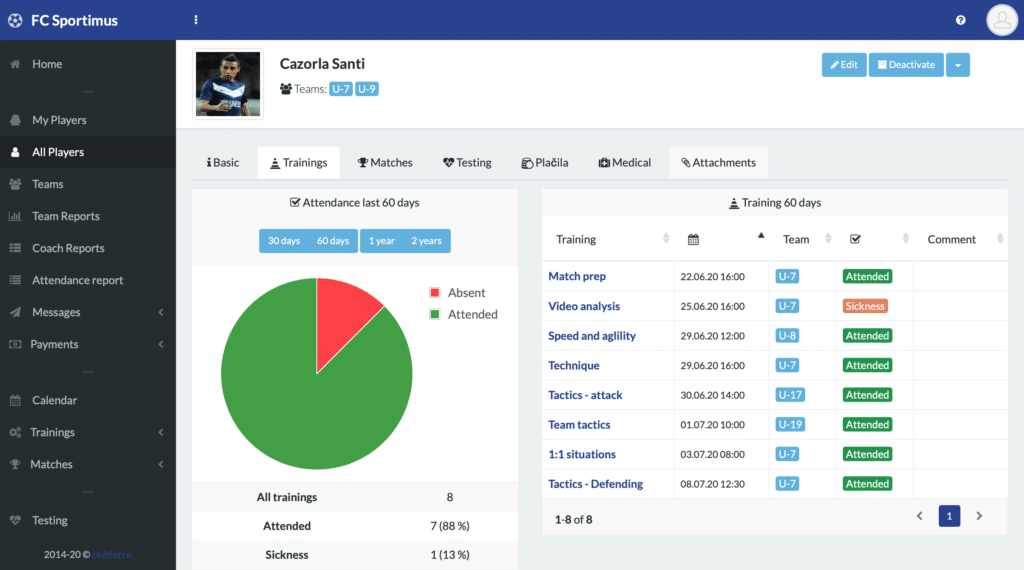Image resolution: width=1024 pixels, height=570 pixels.
Task: Click the help question mark icon
Action: tap(960, 20)
